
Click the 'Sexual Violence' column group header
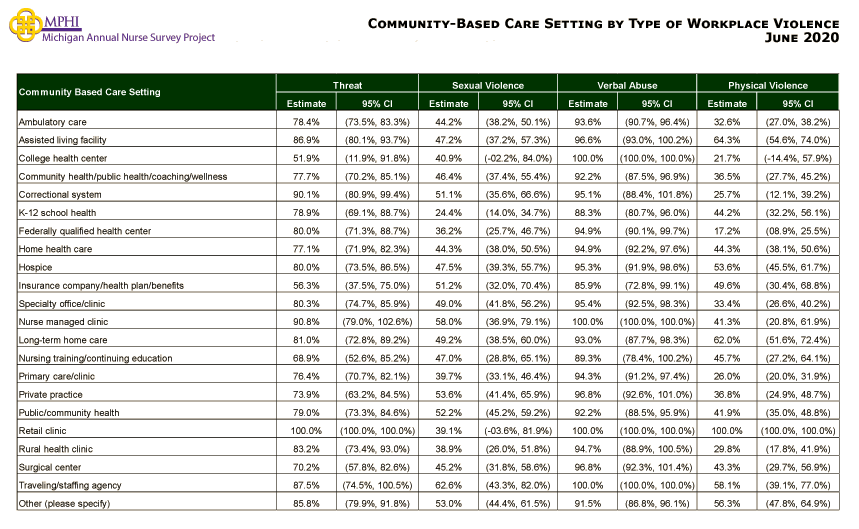click(488, 85)
